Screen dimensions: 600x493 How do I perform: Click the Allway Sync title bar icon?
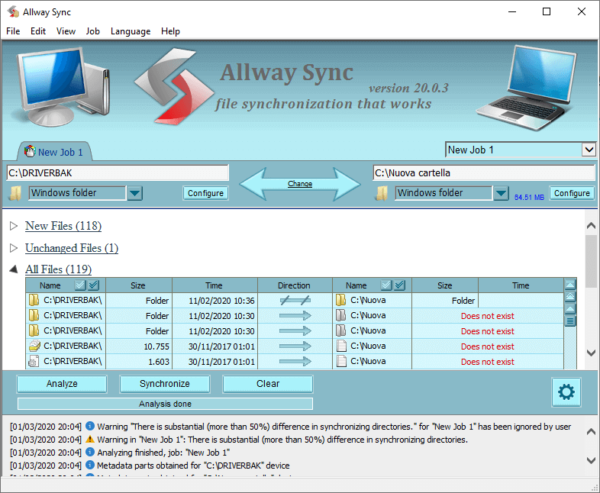pyautogui.click(x=13, y=12)
